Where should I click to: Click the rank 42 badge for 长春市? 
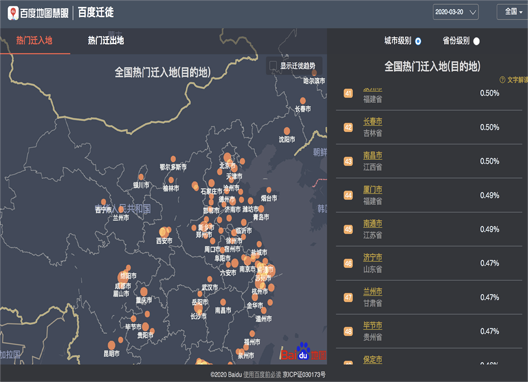point(348,127)
